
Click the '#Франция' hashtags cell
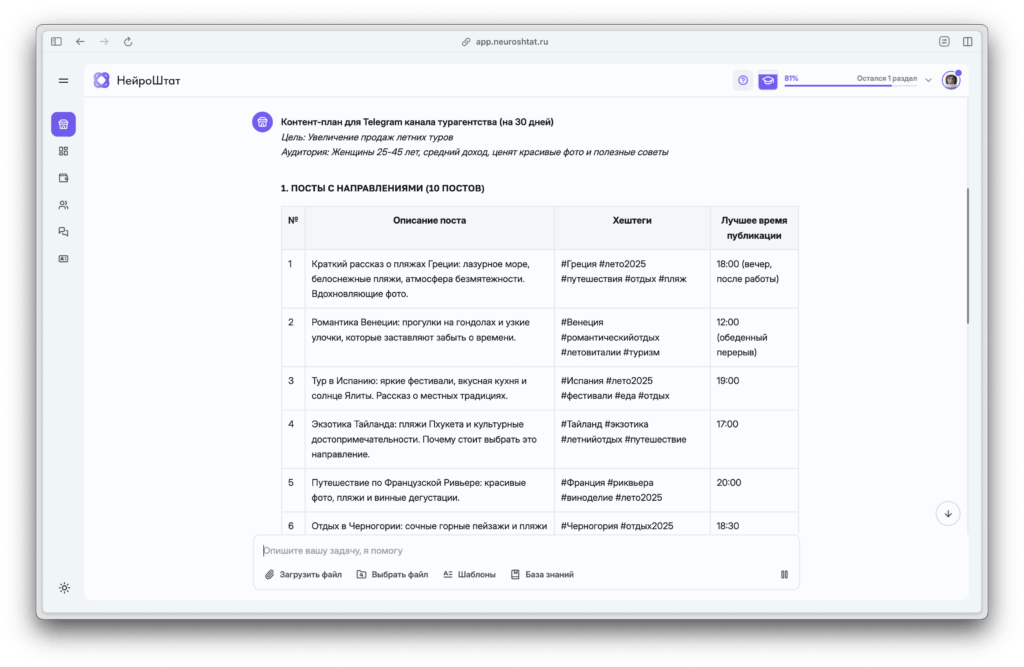coord(632,490)
